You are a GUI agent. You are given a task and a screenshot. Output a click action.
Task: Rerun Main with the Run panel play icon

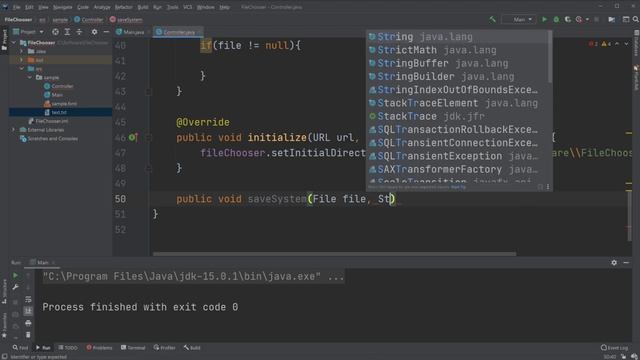click(15, 276)
